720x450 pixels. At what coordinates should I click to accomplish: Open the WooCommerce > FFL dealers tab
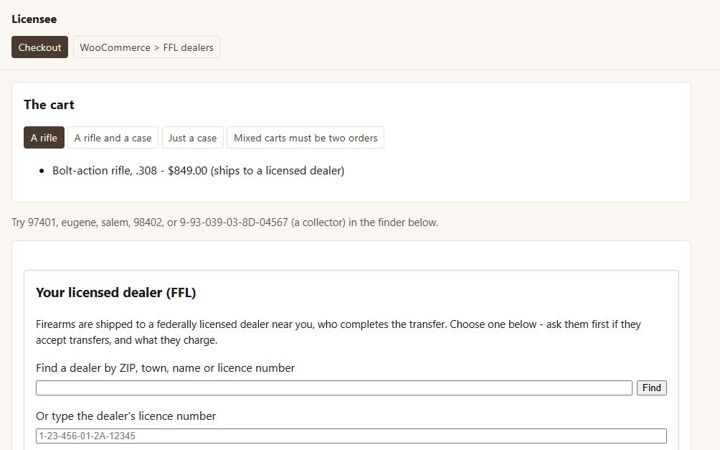[146, 47]
